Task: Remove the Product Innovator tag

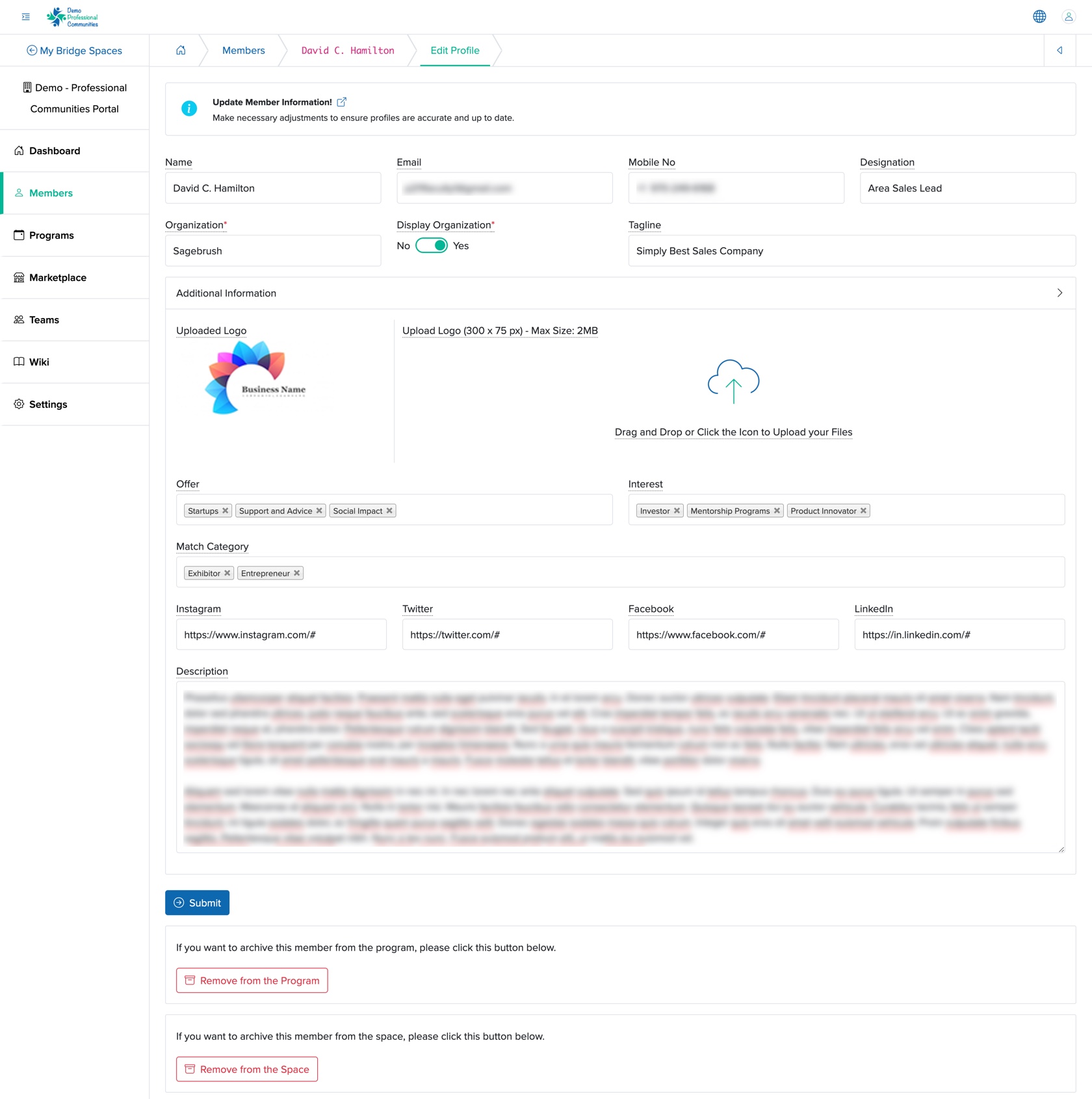Action: coord(863,510)
